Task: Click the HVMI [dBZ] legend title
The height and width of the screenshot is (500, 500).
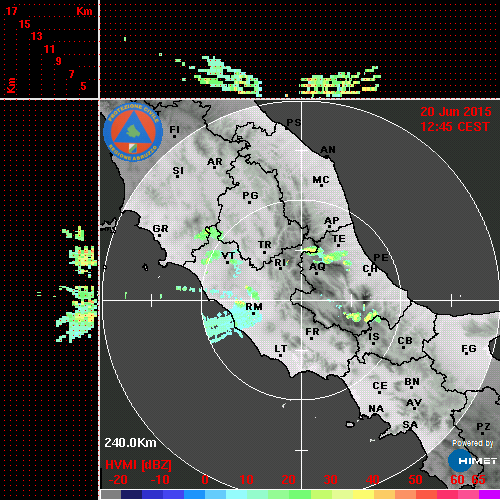Action: click(138, 465)
